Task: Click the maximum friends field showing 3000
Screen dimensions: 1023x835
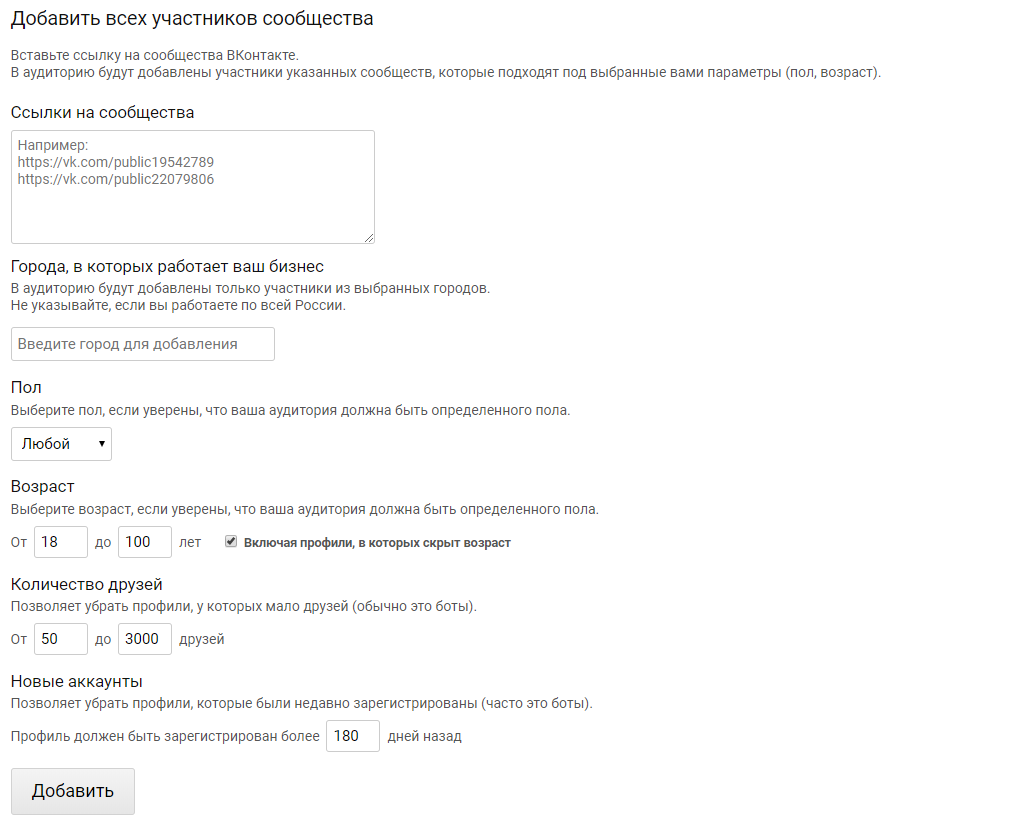Action: (x=145, y=639)
